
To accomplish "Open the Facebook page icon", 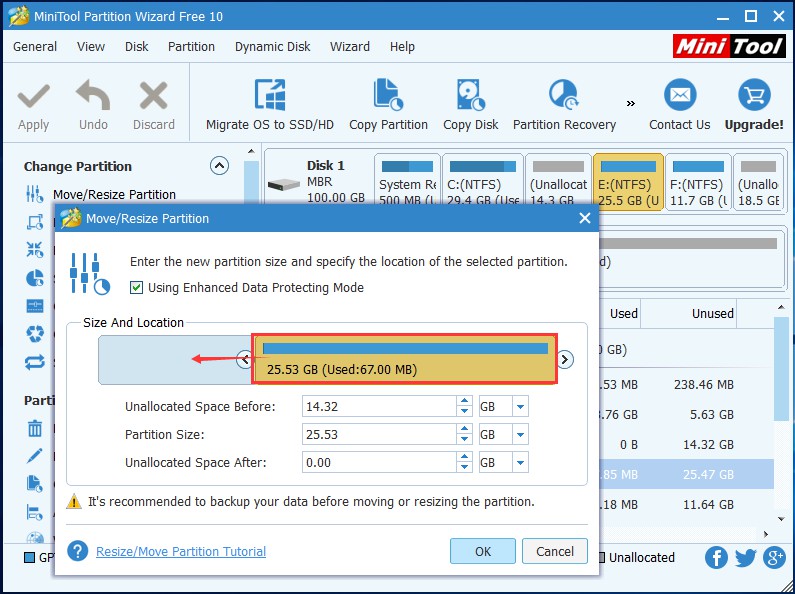I will point(716,558).
